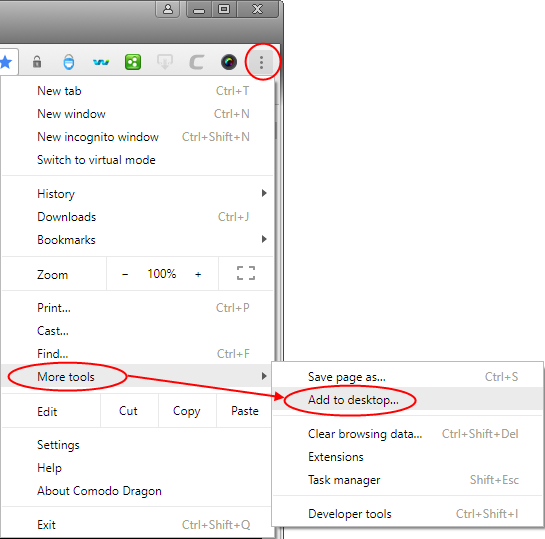Click the padlock extension icon
Screen dimensions: 545x539
point(37,62)
